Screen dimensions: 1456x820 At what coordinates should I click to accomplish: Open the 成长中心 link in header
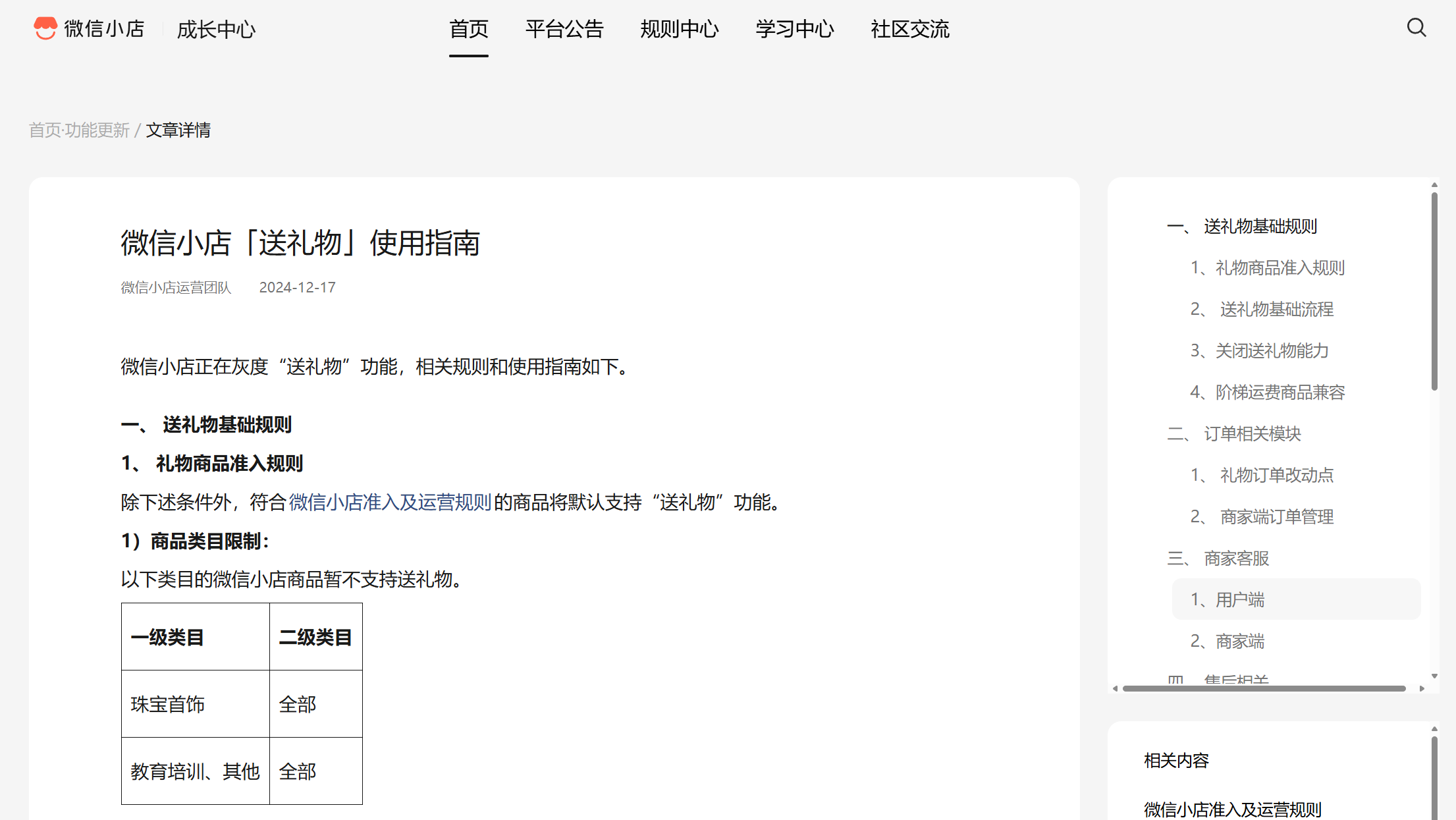(216, 29)
